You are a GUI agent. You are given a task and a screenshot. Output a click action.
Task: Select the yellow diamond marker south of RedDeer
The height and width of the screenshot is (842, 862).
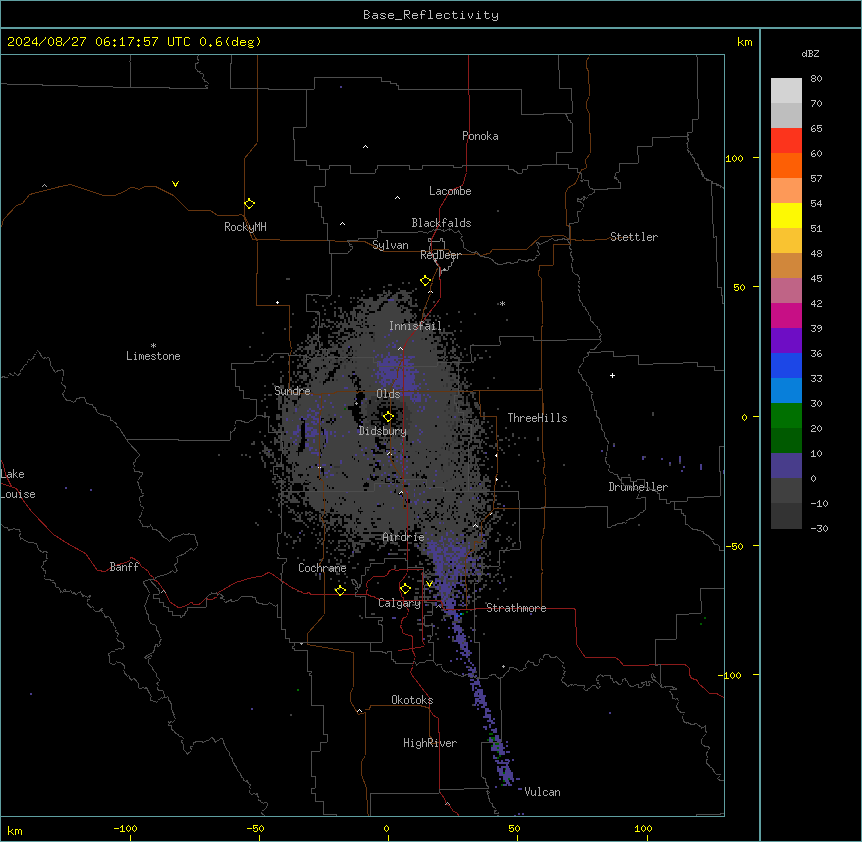(x=426, y=281)
